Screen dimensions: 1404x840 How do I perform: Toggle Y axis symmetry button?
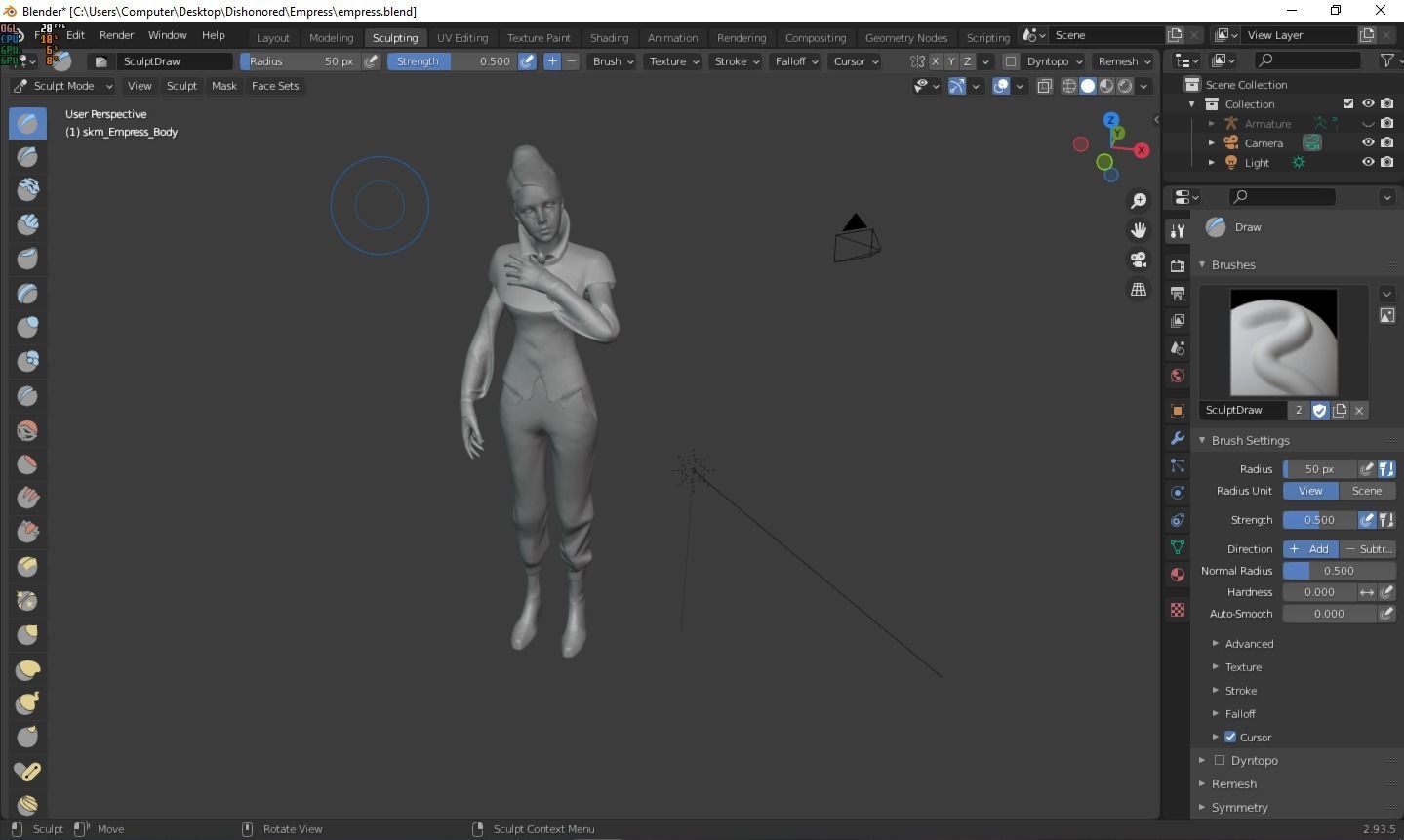coord(951,61)
